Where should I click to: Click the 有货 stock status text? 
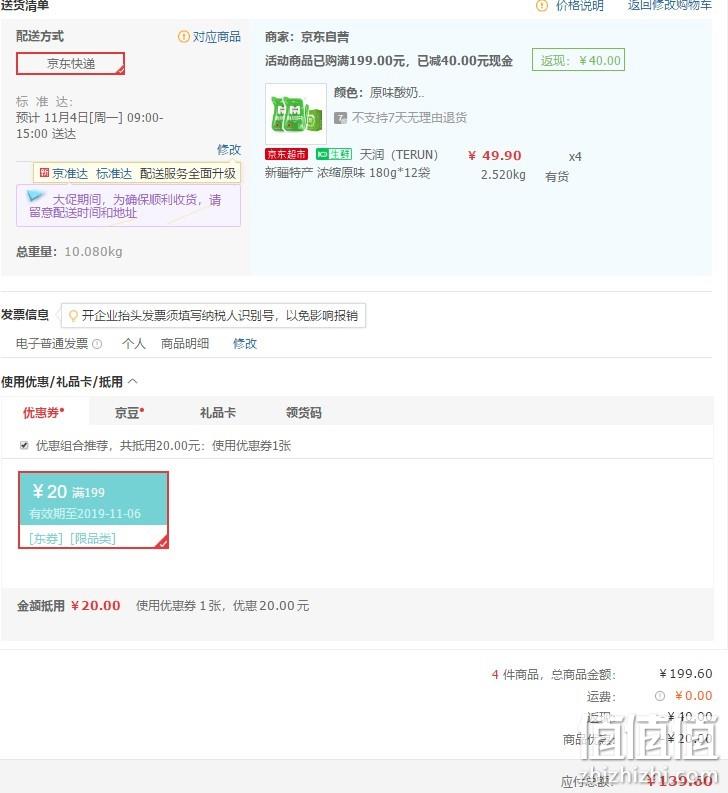click(556, 177)
